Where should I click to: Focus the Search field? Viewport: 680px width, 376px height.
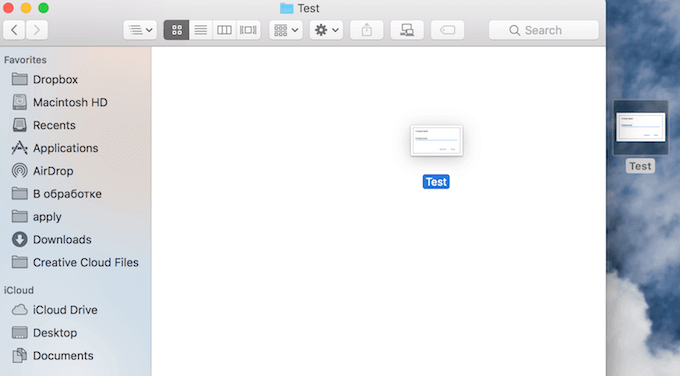(x=543, y=30)
